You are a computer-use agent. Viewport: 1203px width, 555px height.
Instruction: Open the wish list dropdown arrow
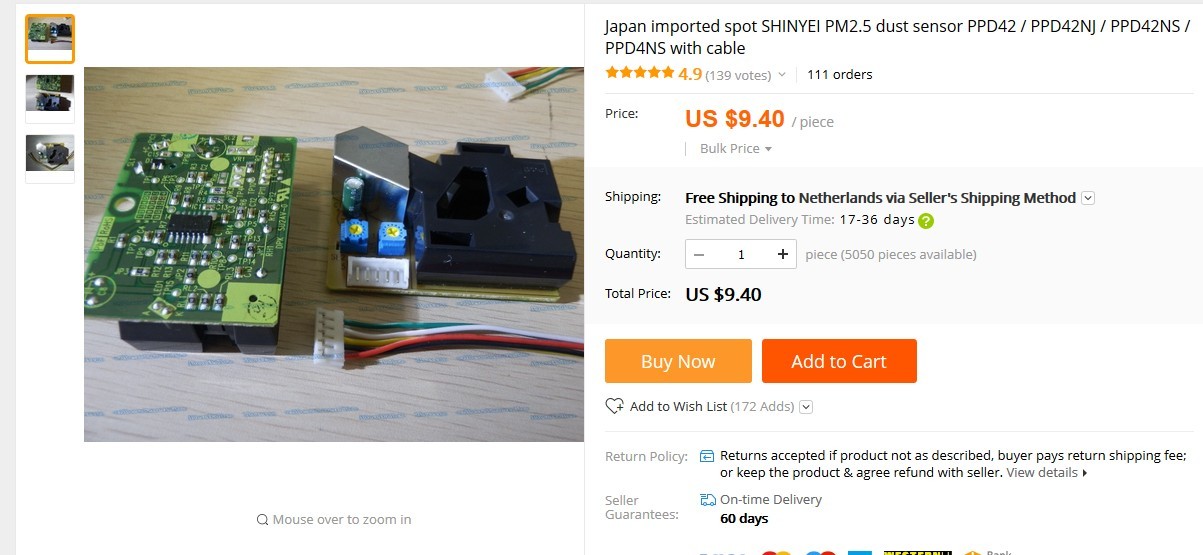coord(806,407)
